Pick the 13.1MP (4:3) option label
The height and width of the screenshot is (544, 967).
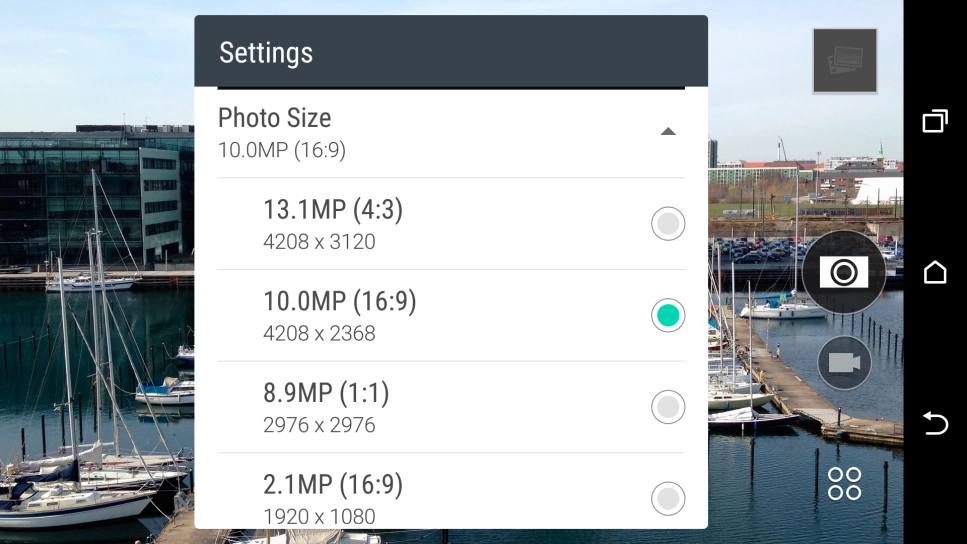click(333, 210)
